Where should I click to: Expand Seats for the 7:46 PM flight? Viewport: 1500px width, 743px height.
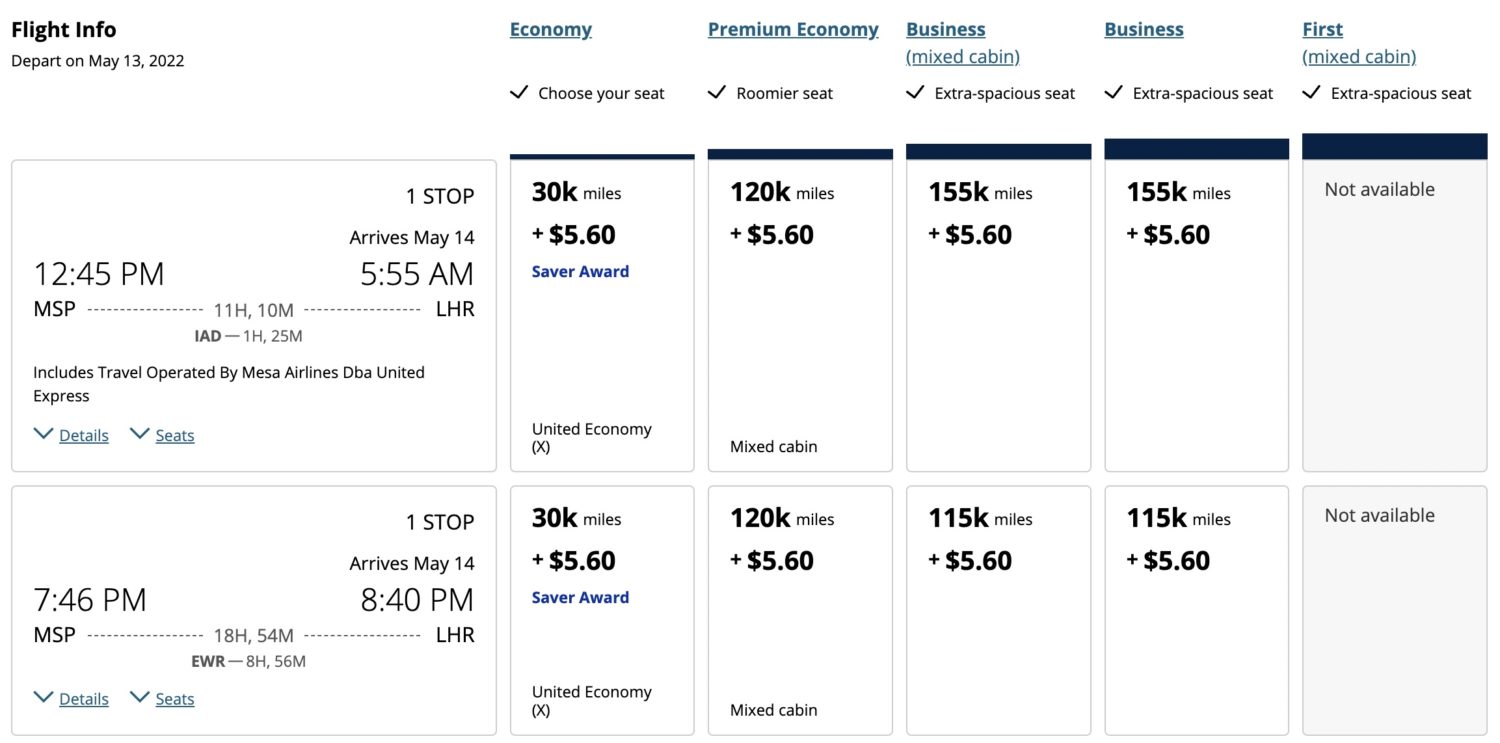click(174, 698)
